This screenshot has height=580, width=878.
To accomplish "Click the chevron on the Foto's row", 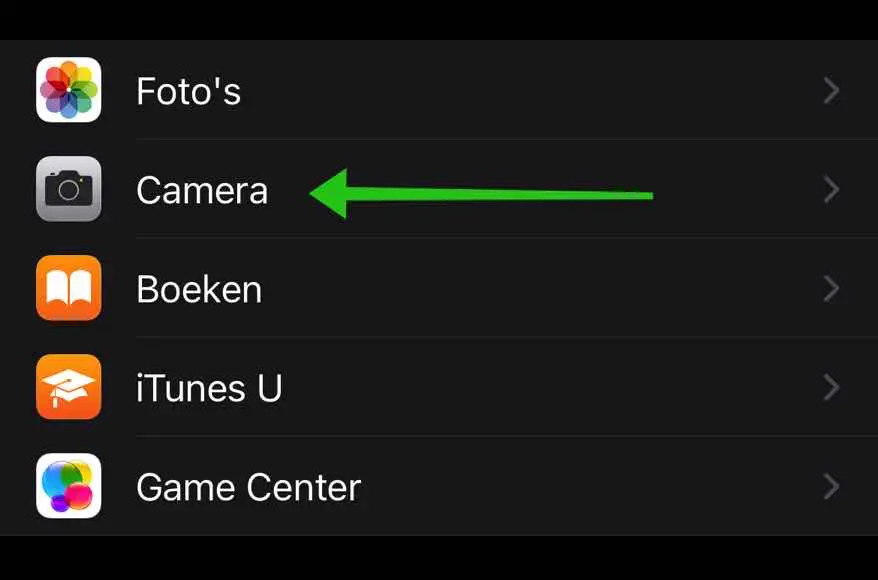I will pyautogui.click(x=832, y=91).
